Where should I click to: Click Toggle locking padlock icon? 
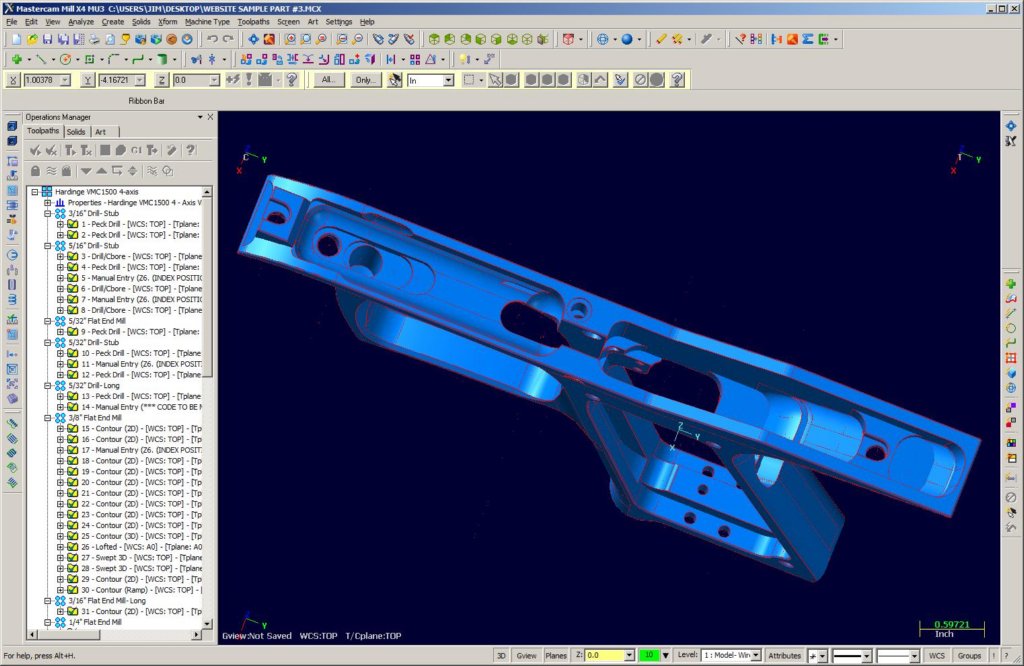(35, 171)
